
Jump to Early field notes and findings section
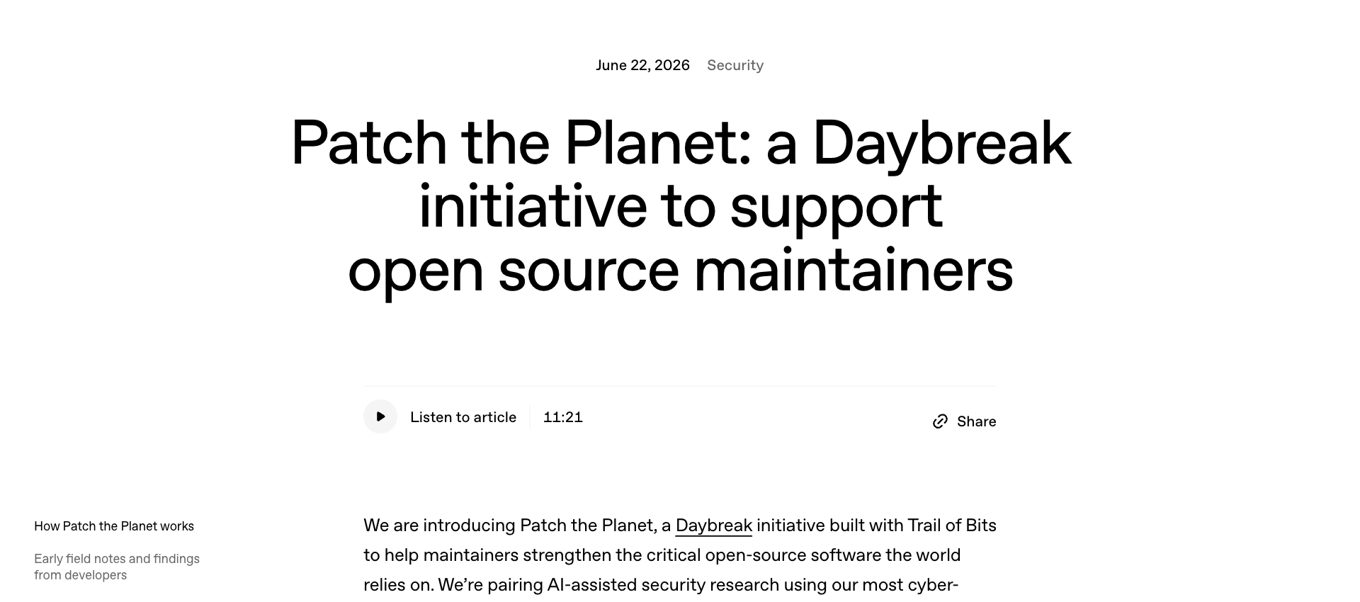click(x=117, y=567)
